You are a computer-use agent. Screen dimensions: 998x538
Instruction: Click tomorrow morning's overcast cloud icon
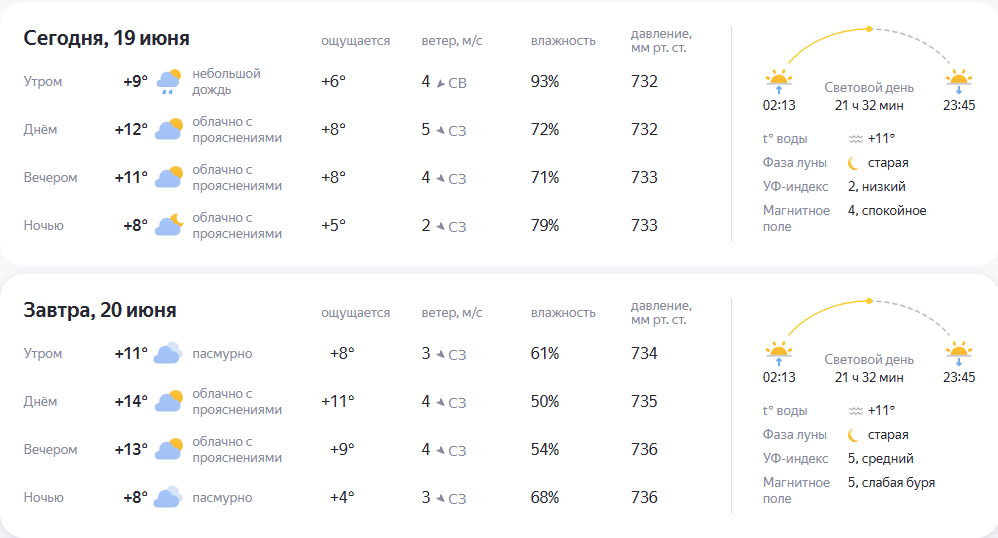[169, 353]
